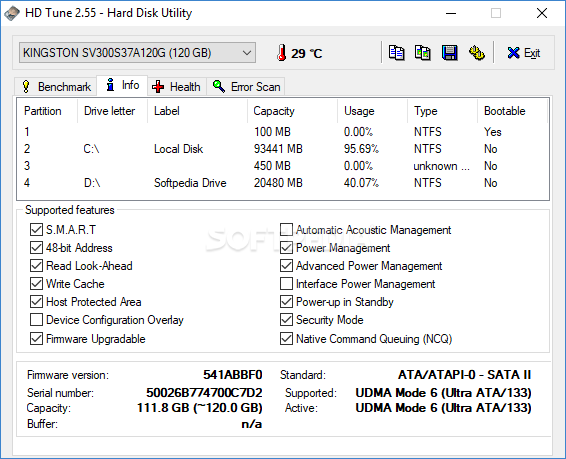This screenshot has height=459, width=566.
Task: Click the Partition column header
Action: 47,111
